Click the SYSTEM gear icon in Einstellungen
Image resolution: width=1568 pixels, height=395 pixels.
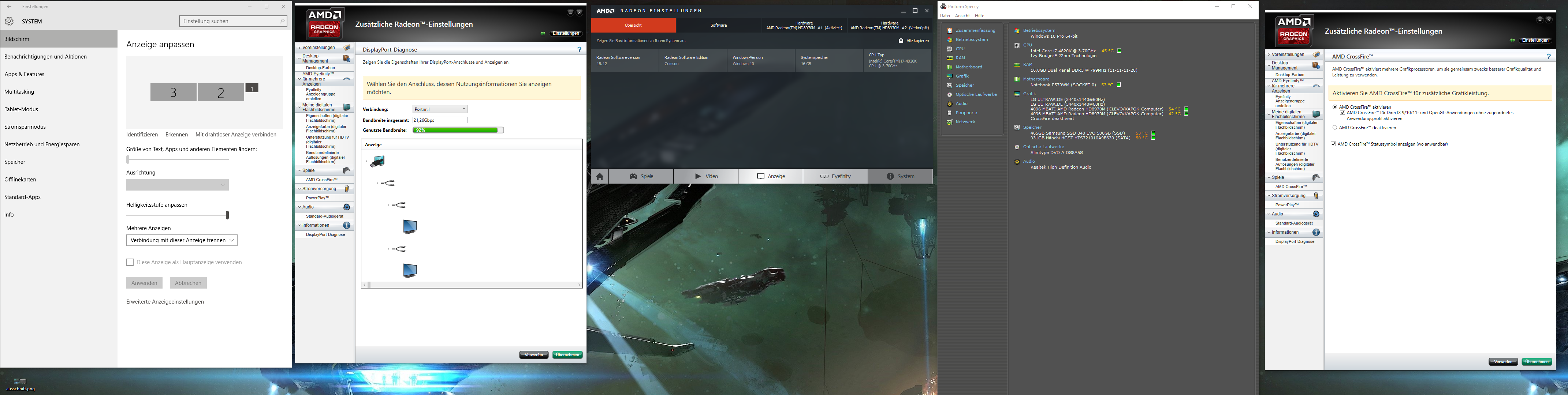tap(9, 21)
